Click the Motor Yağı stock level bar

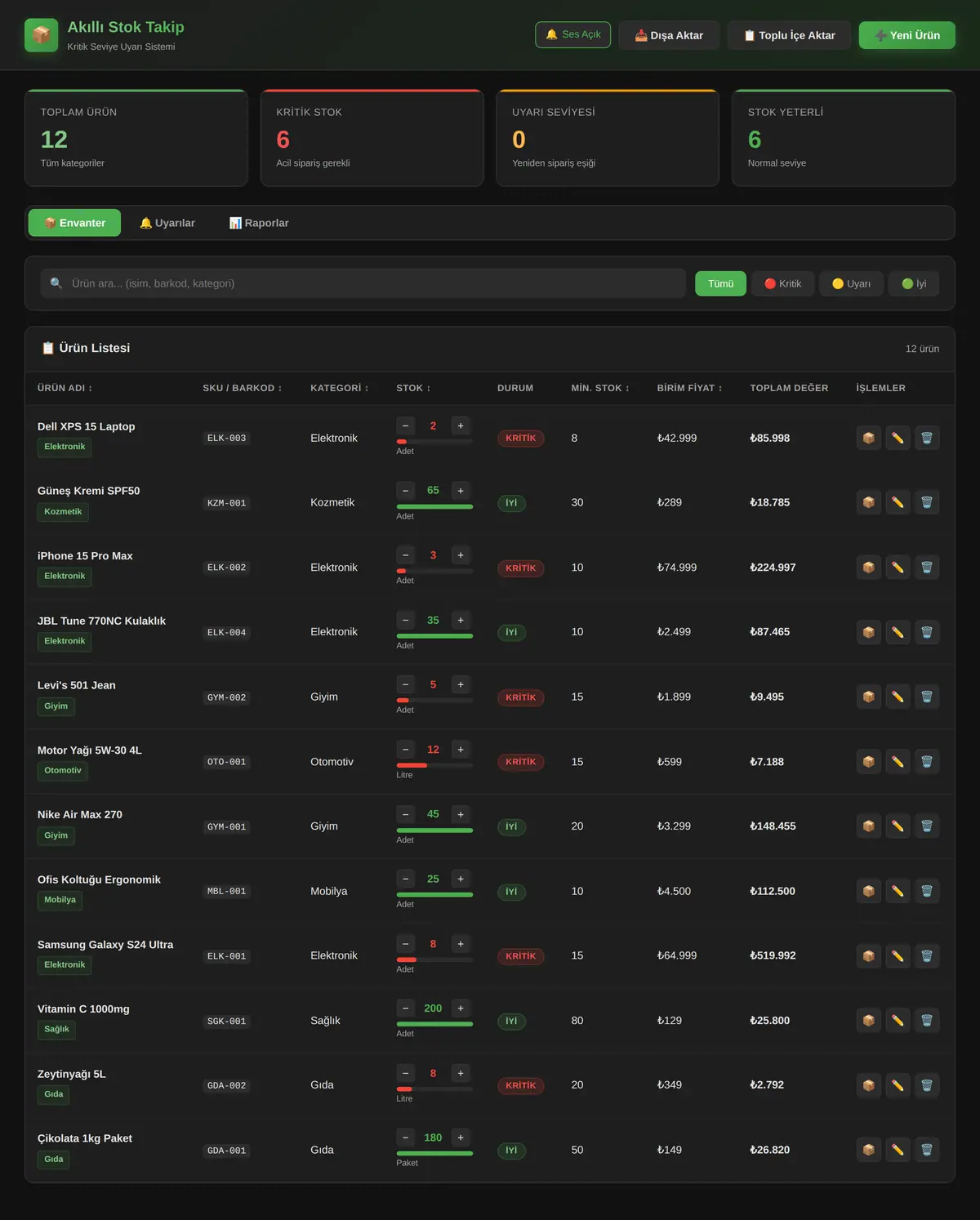(x=434, y=765)
